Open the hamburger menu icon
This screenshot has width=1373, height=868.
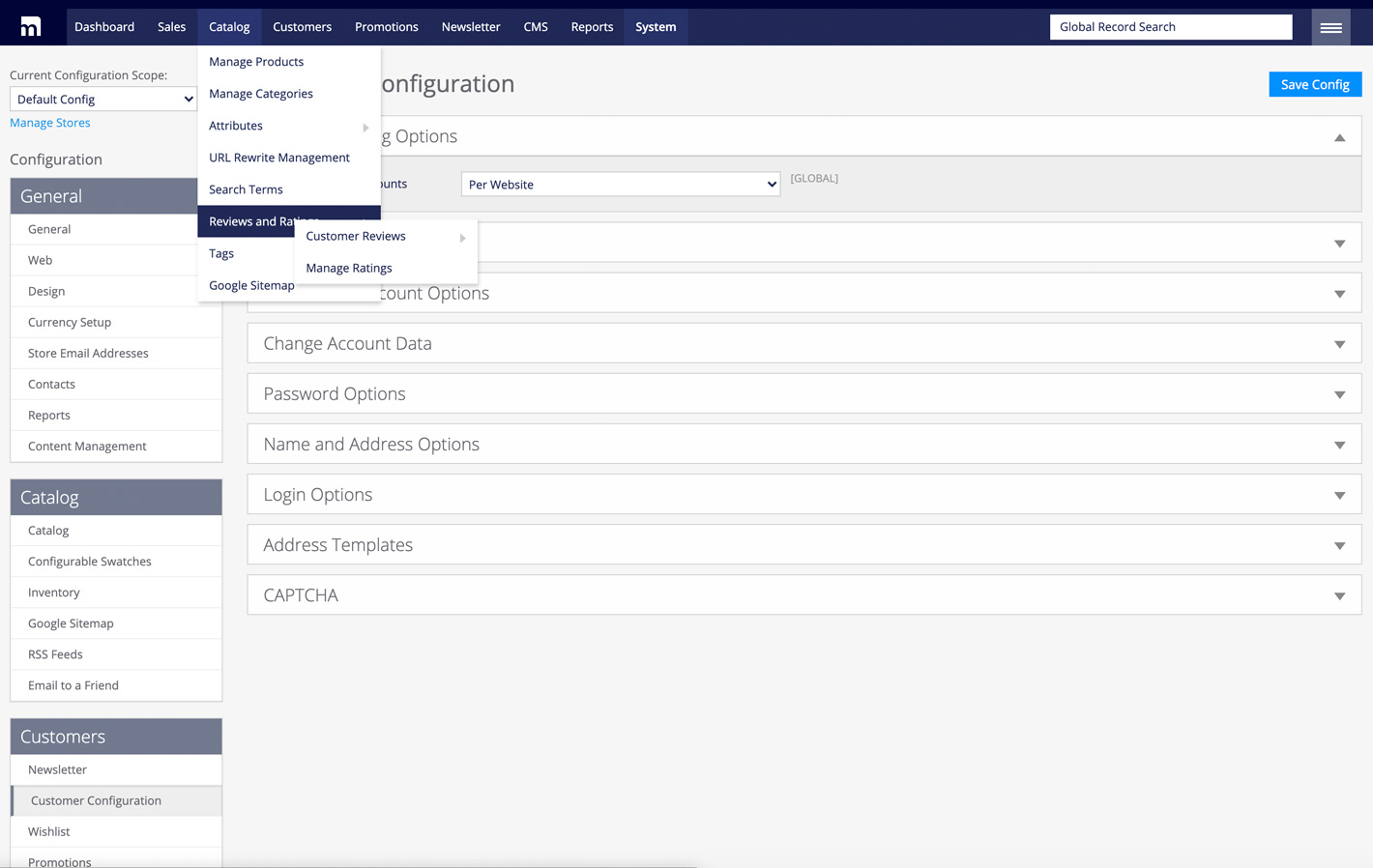tap(1330, 27)
